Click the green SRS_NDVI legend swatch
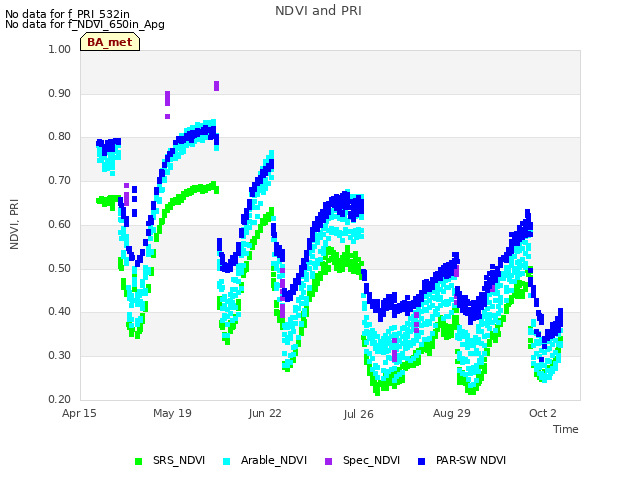This screenshot has height=480, width=640. [x=139, y=461]
